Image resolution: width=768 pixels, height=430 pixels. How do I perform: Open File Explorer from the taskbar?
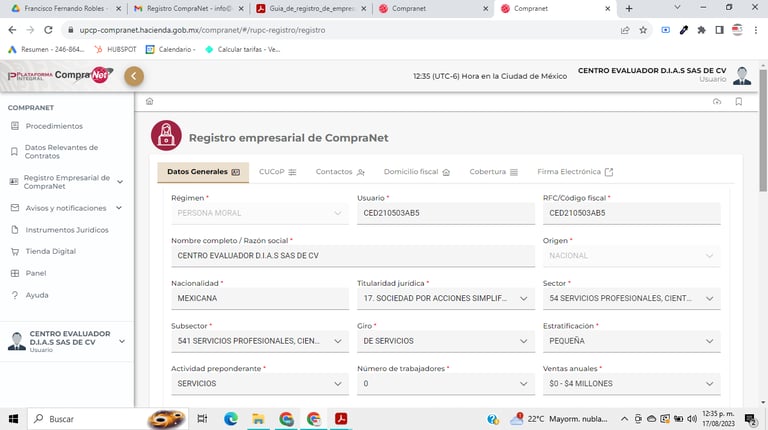pos(258,419)
